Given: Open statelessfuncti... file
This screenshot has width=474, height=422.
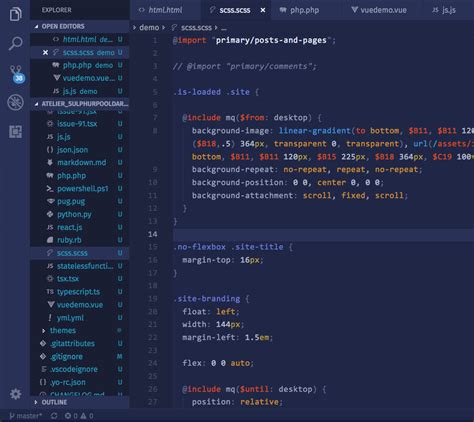Looking at the screenshot, I should pyautogui.click(x=80, y=266).
